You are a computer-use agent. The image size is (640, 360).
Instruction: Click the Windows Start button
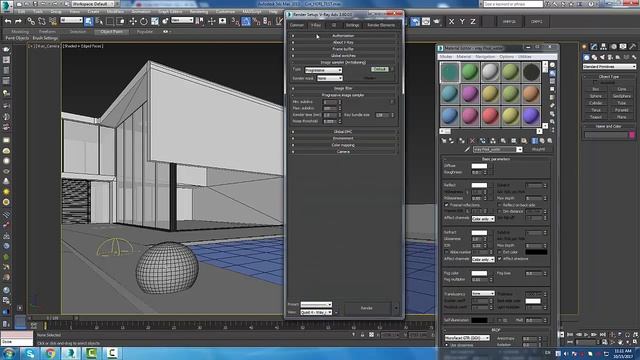click(x=9, y=353)
